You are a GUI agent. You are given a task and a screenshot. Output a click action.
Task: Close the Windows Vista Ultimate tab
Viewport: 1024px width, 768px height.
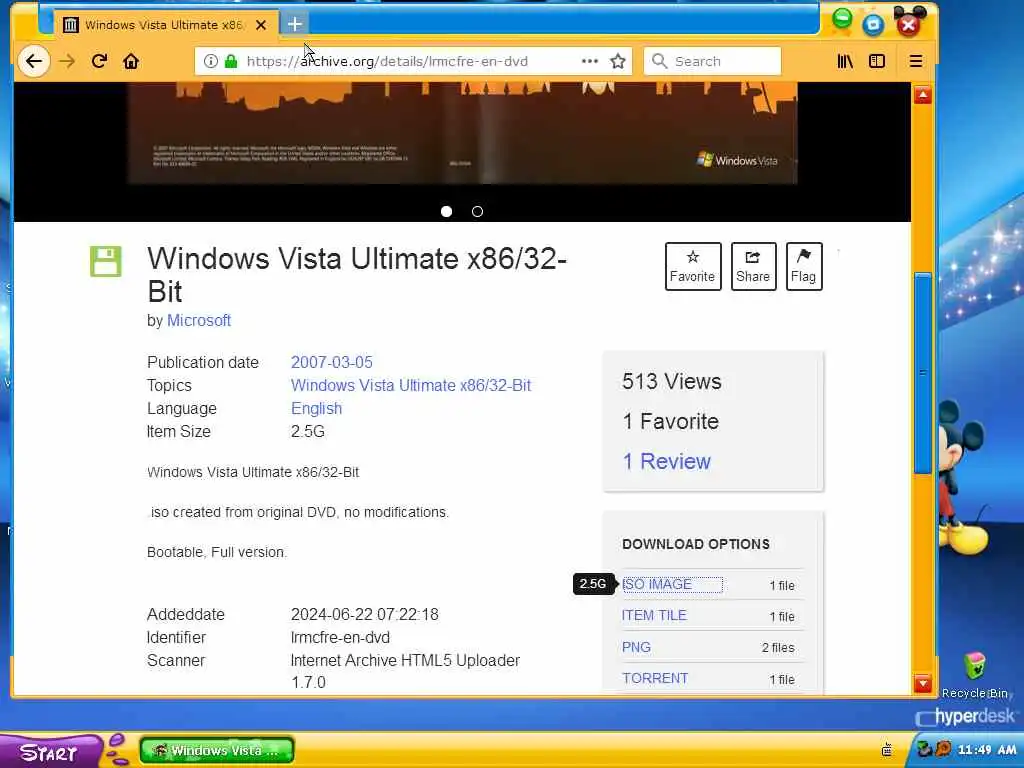[261, 25]
